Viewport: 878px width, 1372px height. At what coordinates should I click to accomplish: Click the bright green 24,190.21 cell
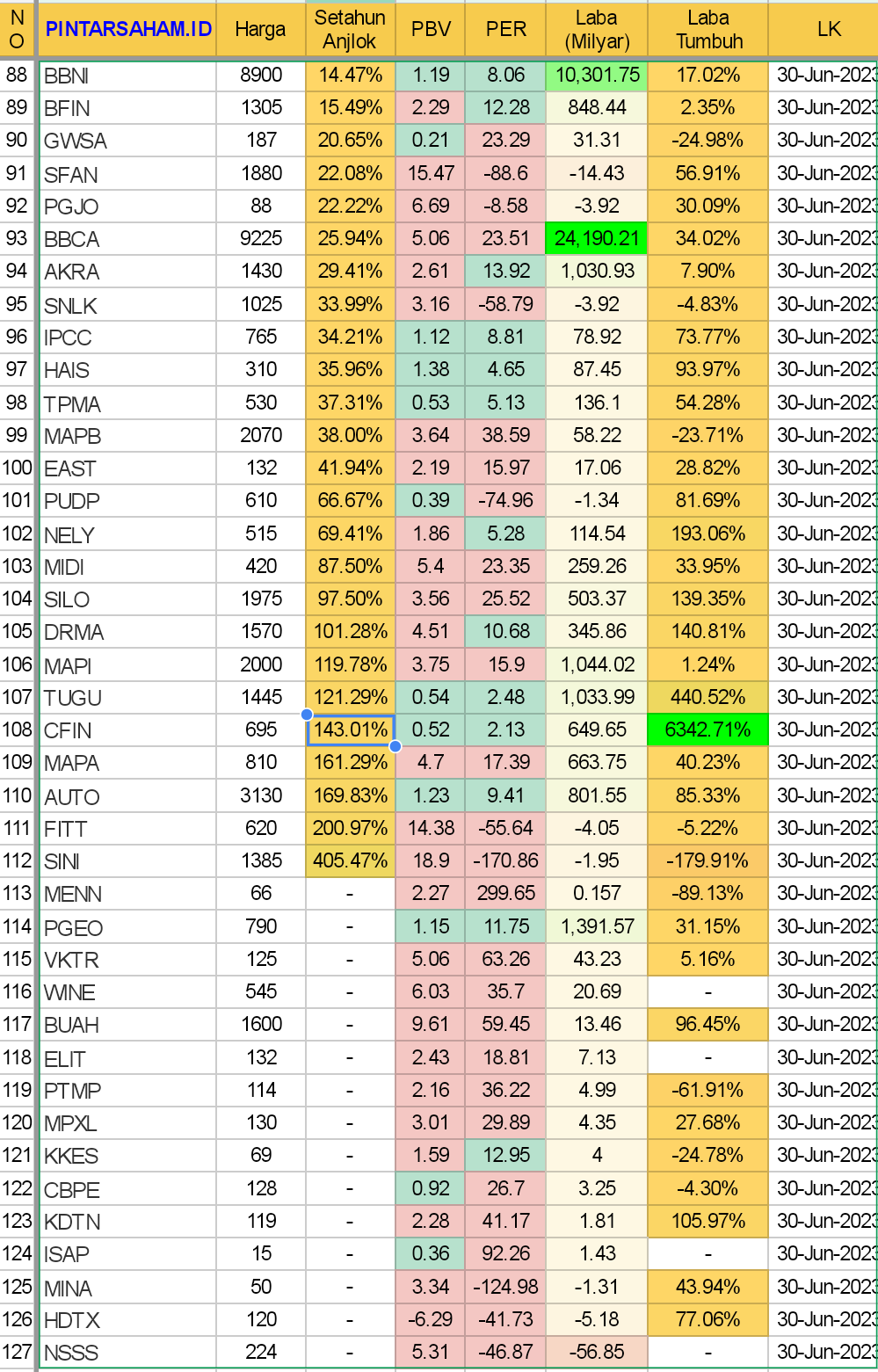tap(597, 238)
